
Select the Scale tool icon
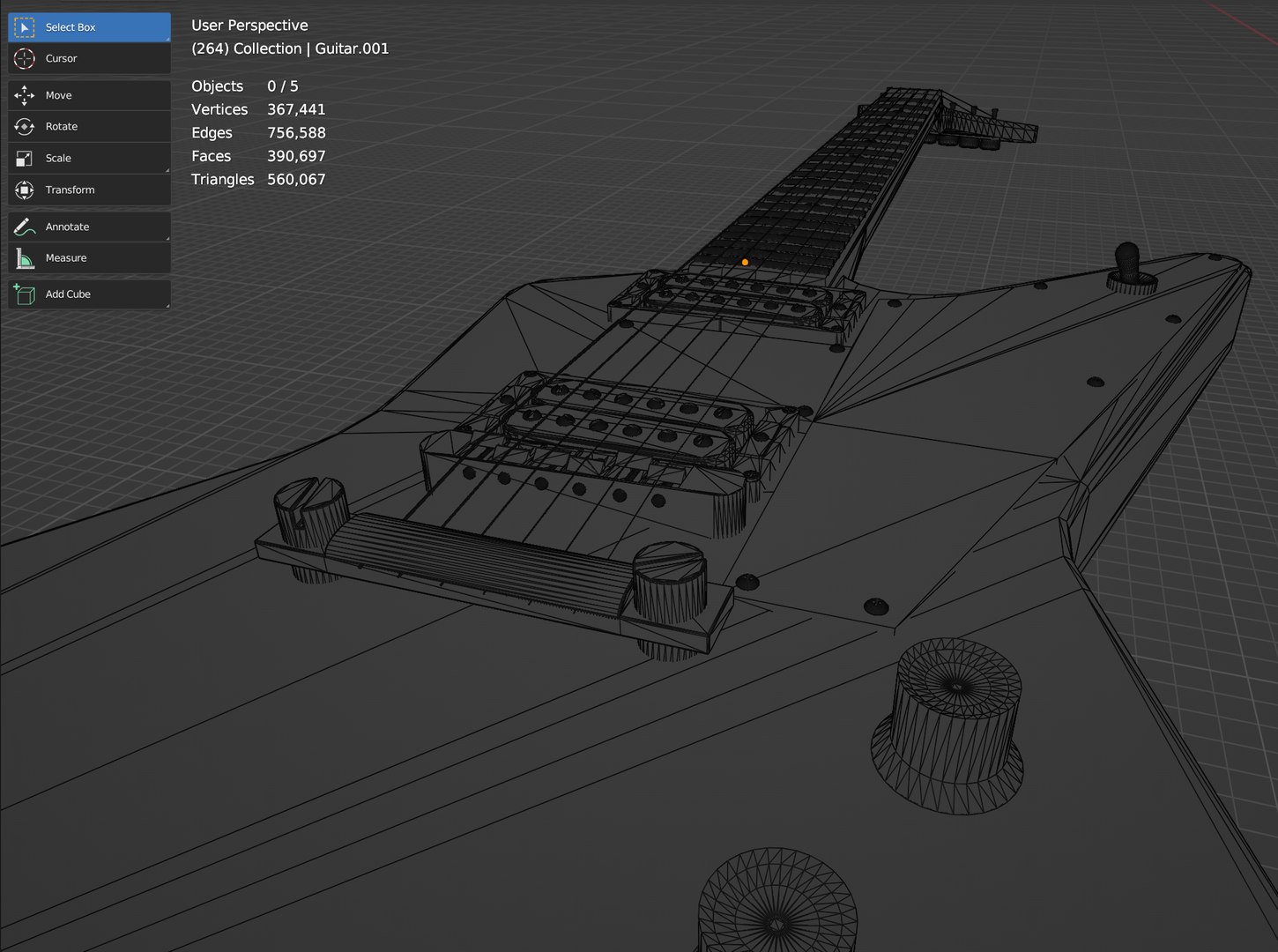click(25, 159)
